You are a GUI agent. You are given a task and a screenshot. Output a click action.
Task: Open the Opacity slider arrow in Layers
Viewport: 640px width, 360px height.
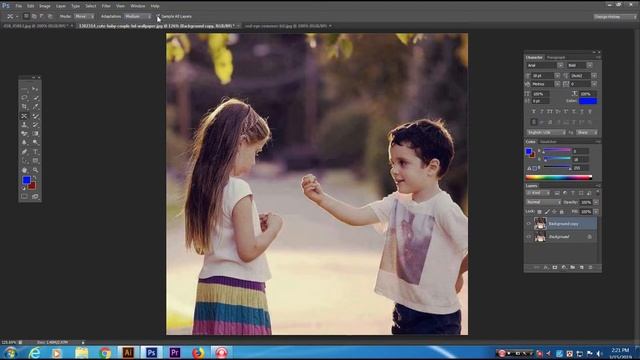pyautogui.click(x=596, y=202)
